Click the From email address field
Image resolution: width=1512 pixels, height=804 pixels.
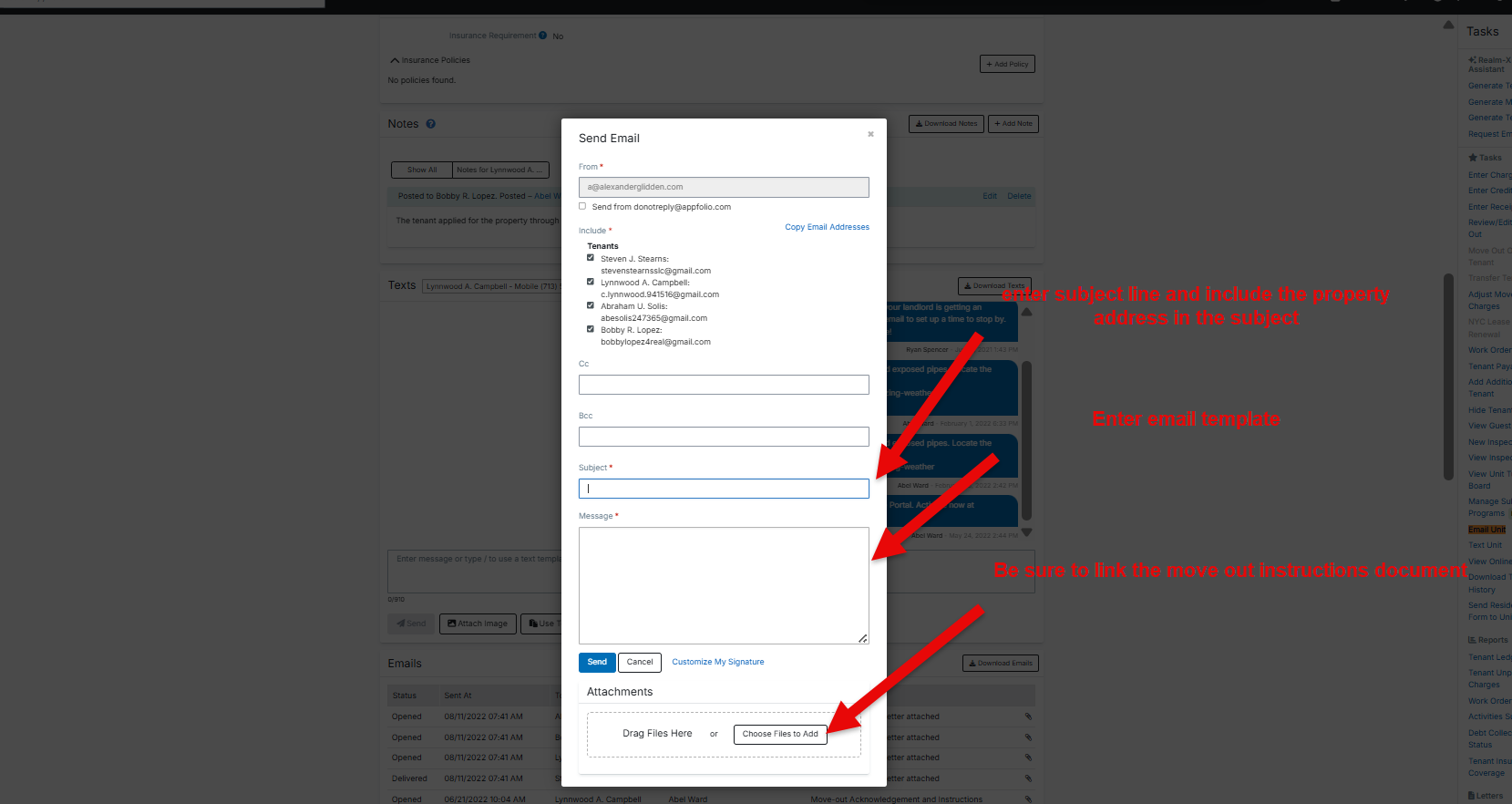tap(724, 187)
